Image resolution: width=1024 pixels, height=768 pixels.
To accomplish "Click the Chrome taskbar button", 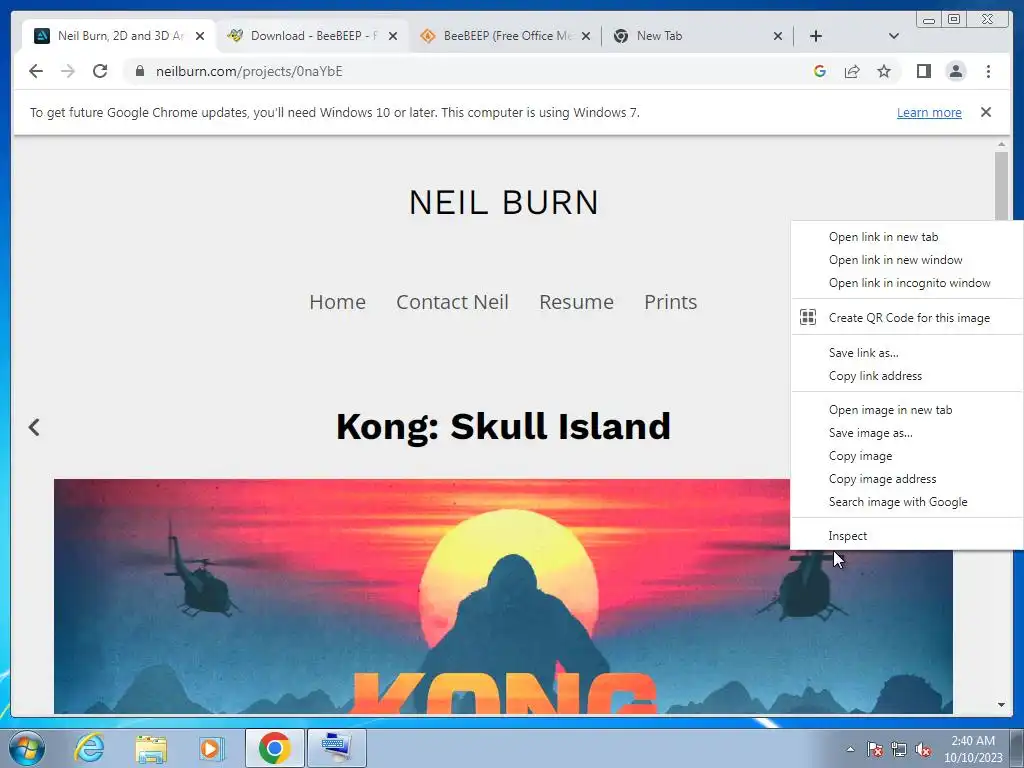I will tap(274, 748).
